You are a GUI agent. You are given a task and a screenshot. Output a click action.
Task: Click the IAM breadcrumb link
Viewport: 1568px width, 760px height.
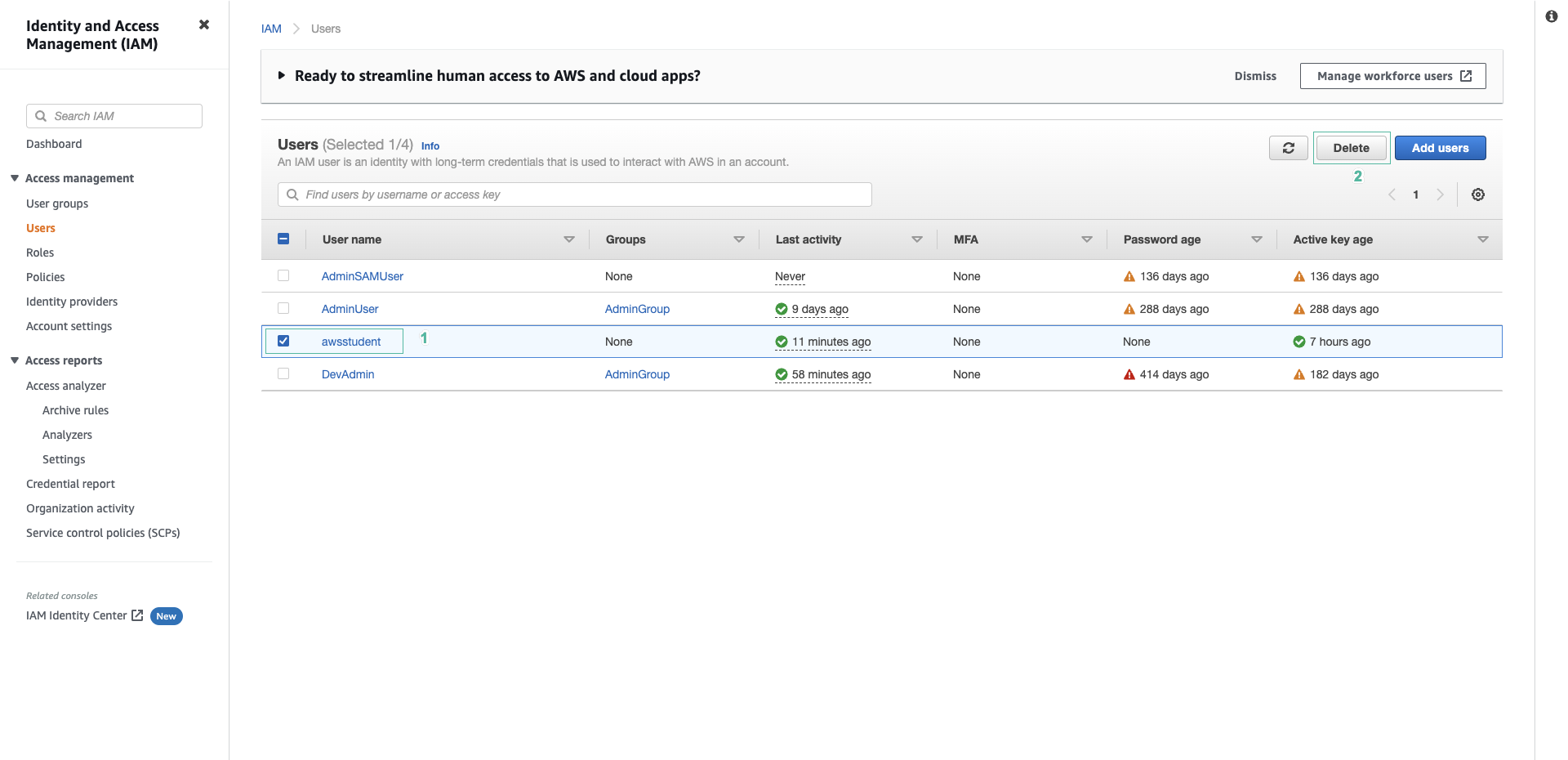[271, 29]
